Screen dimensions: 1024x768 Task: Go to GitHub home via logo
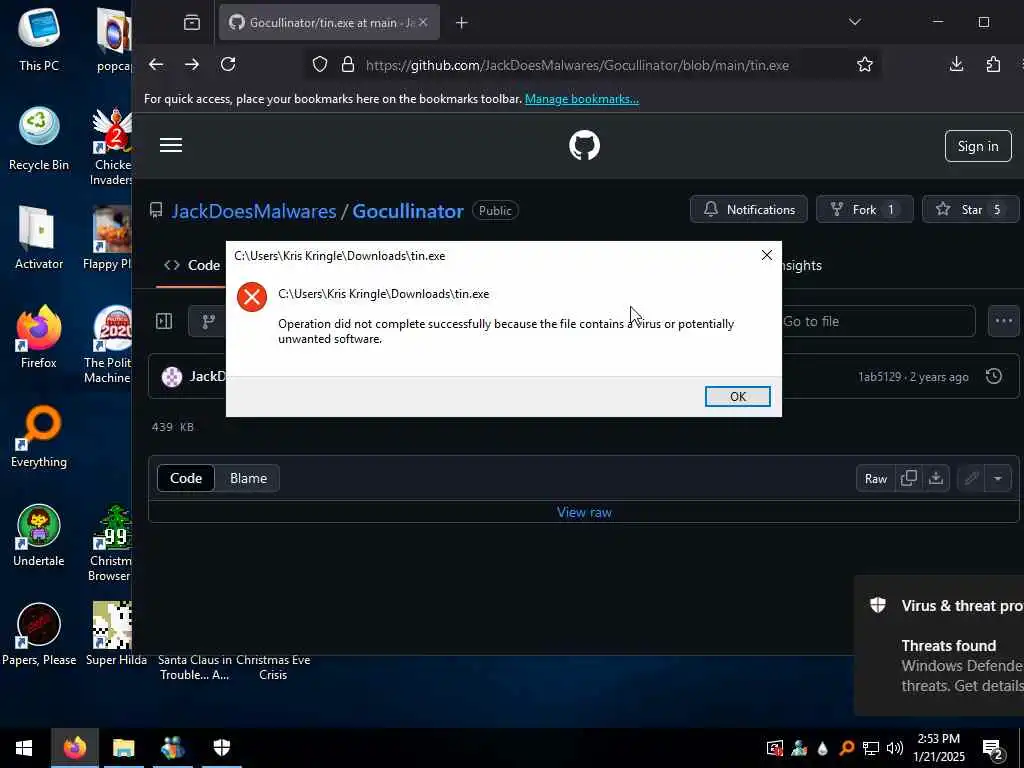coord(584,145)
